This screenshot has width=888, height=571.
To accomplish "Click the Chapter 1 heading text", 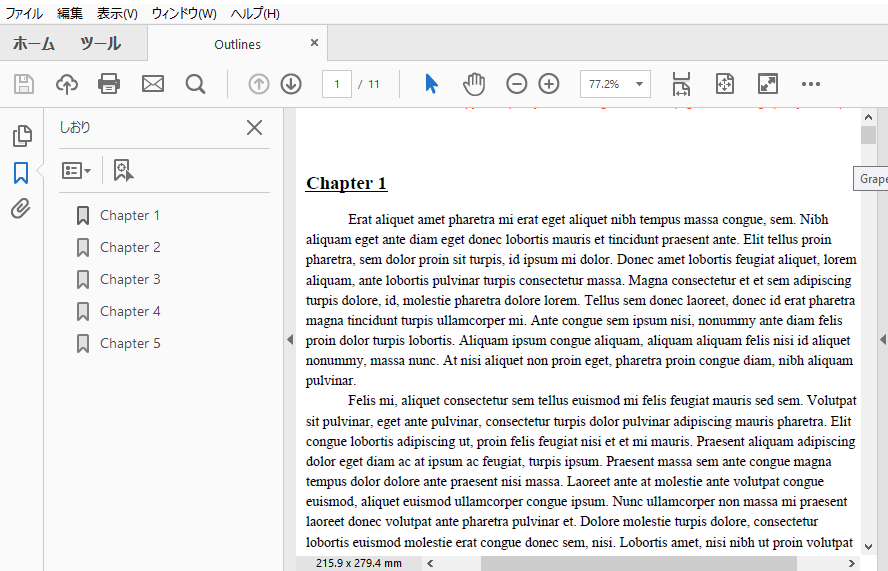I will (346, 183).
